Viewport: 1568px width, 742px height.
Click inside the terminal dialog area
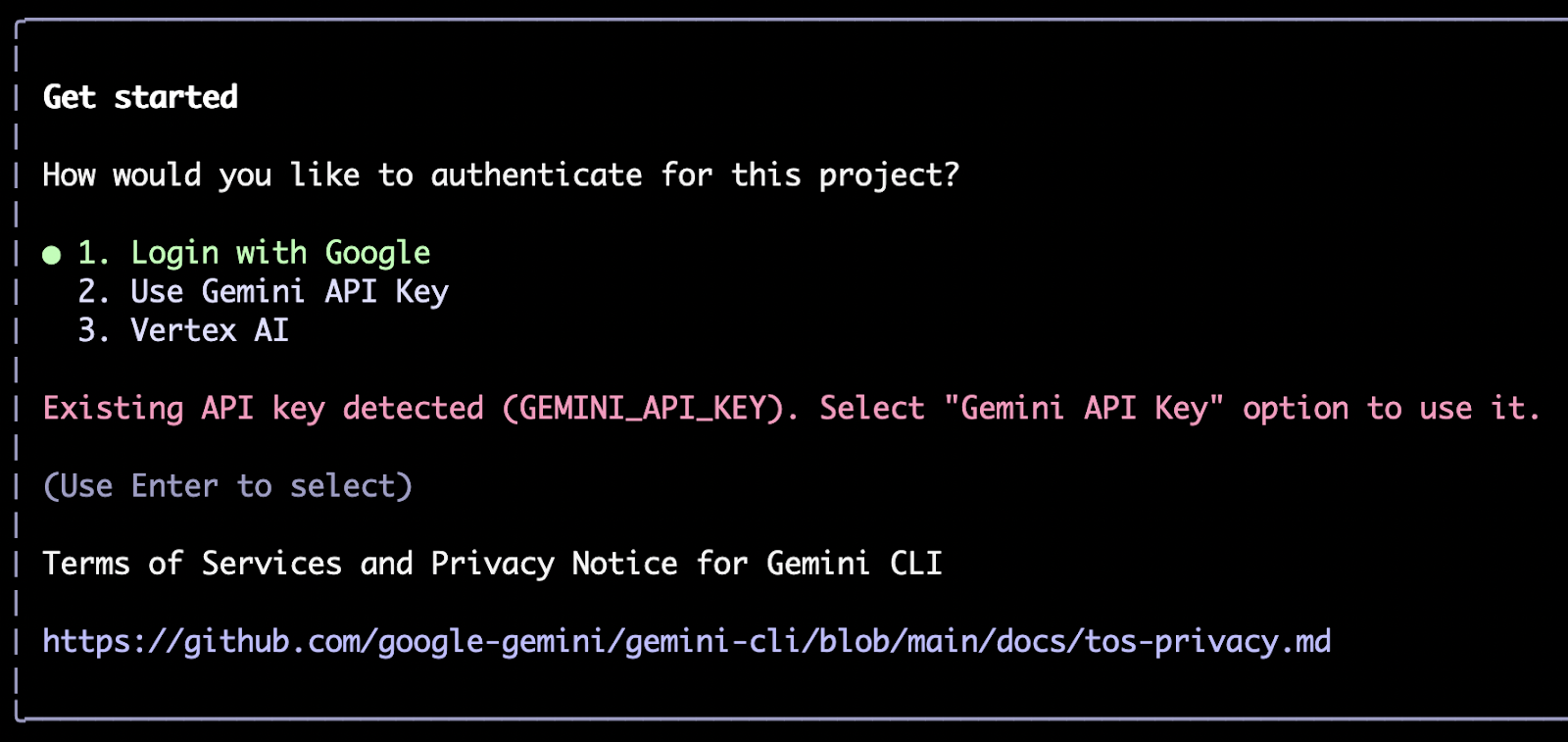tap(784, 372)
